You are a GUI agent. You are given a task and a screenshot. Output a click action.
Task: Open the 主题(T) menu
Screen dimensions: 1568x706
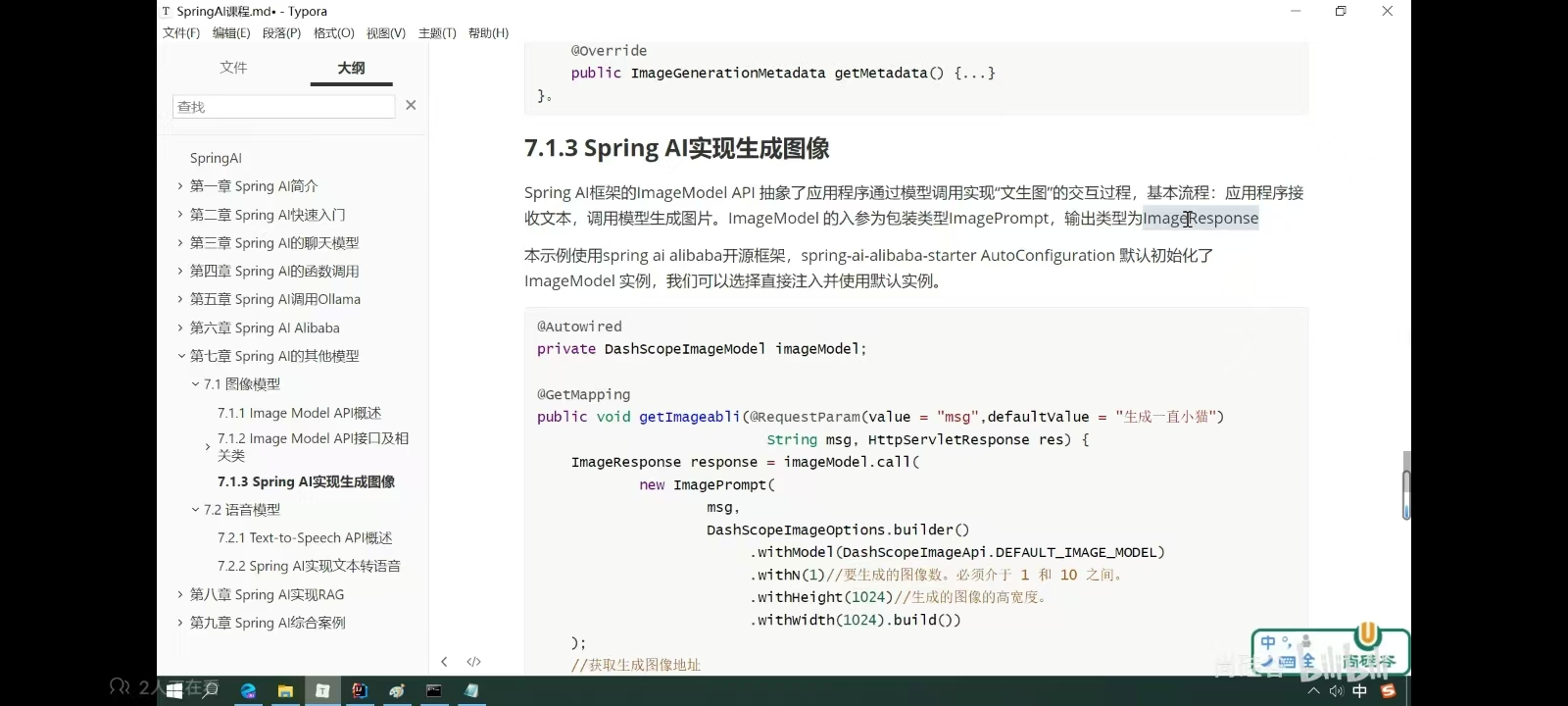(x=437, y=33)
